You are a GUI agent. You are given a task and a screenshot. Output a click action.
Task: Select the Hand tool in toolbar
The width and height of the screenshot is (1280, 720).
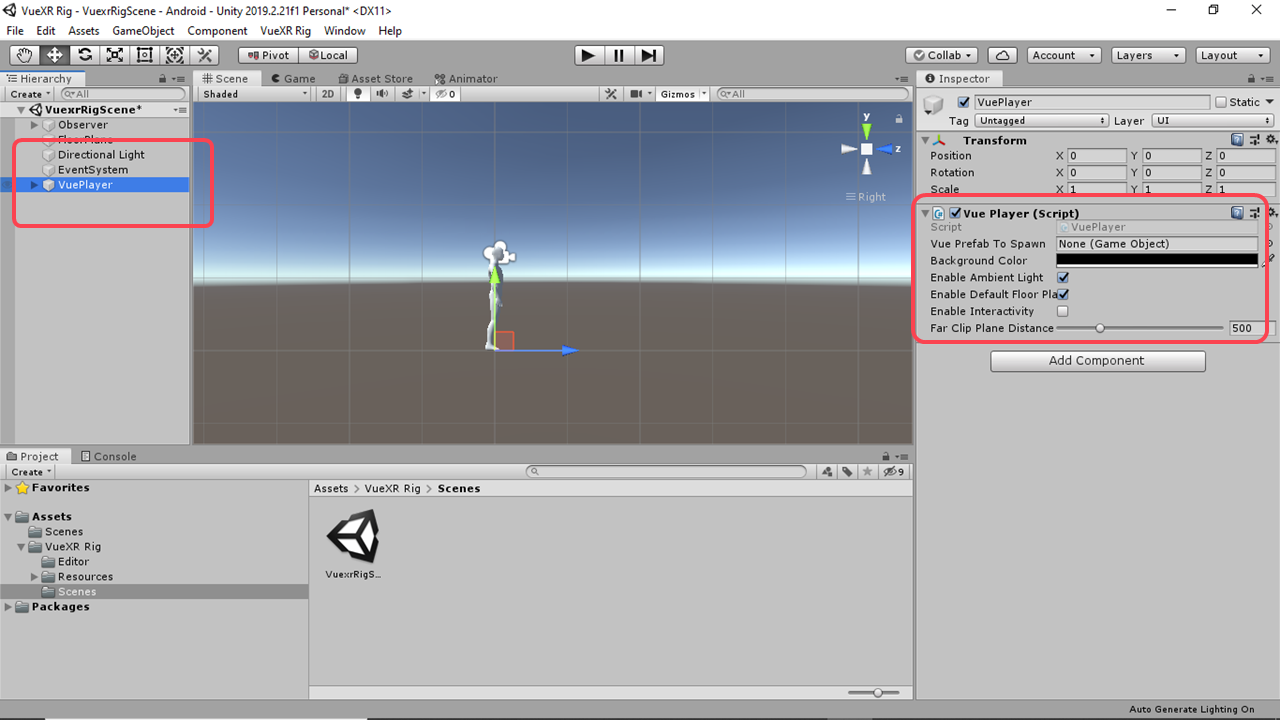pyautogui.click(x=24, y=55)
